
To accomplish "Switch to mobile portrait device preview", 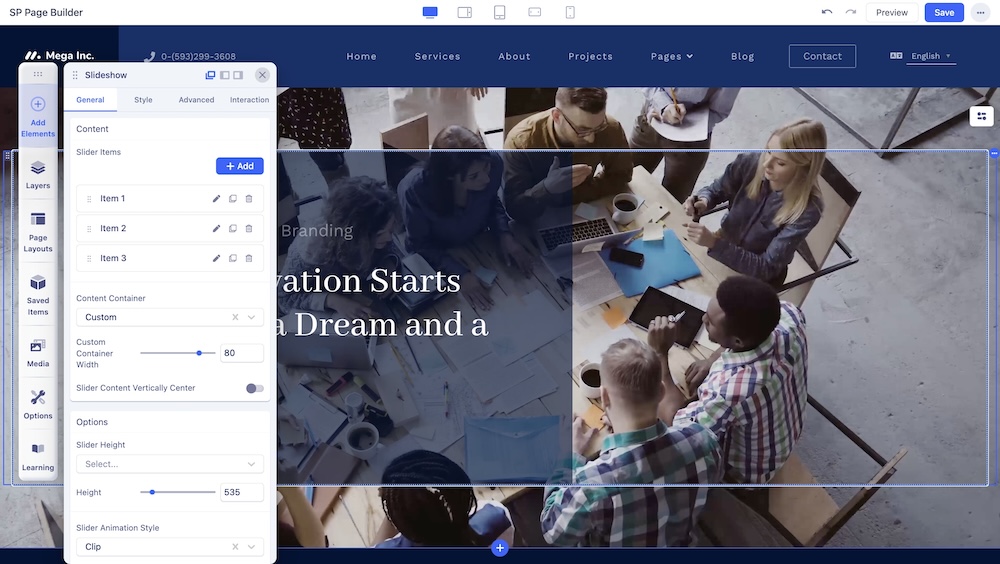I will click(x=570, y=13).
